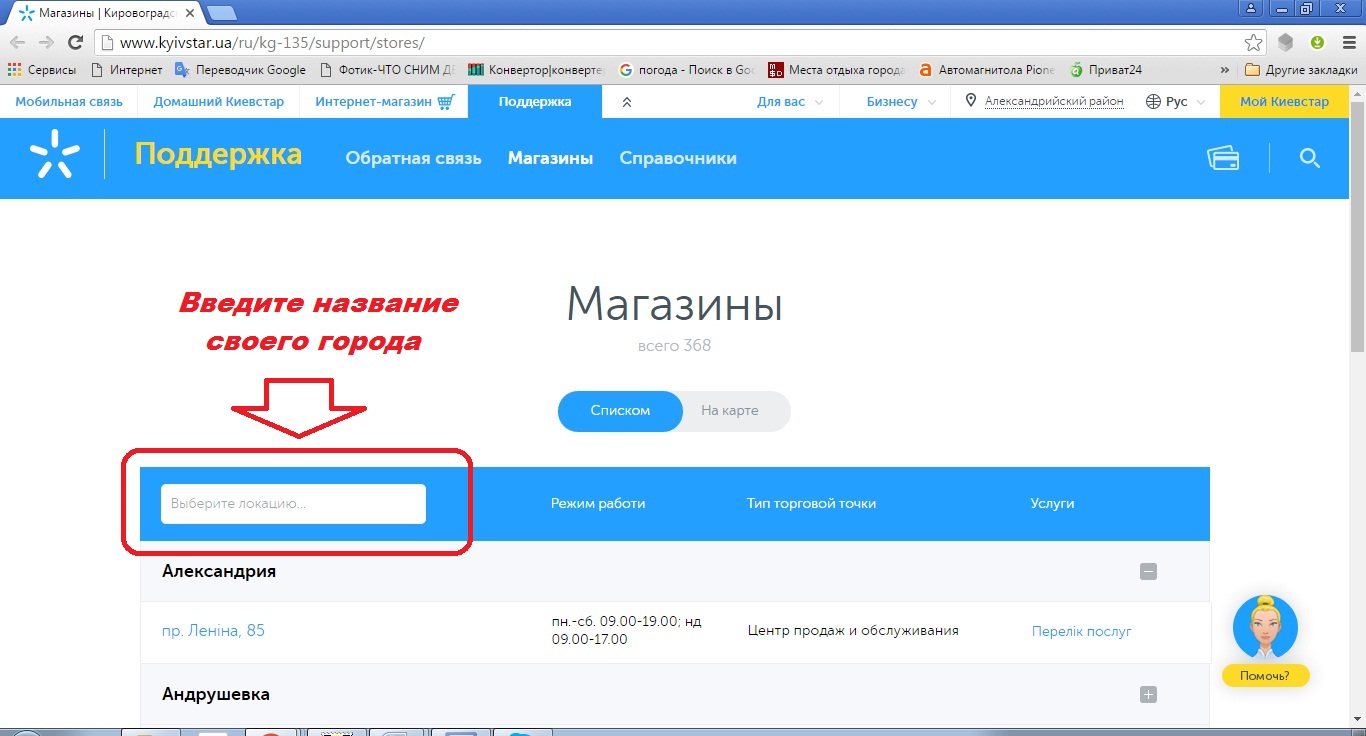Open the Сервисы apps shortcut
The height and width of the screenshot is (736, 1366).
(x=42, y=70)
